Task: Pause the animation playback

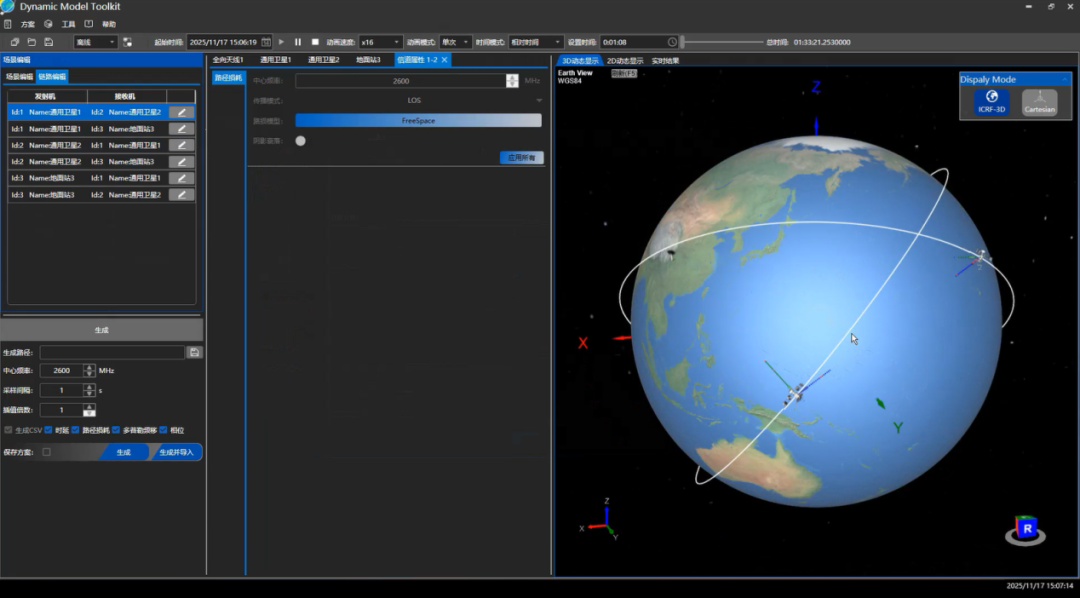Action: 298,42
